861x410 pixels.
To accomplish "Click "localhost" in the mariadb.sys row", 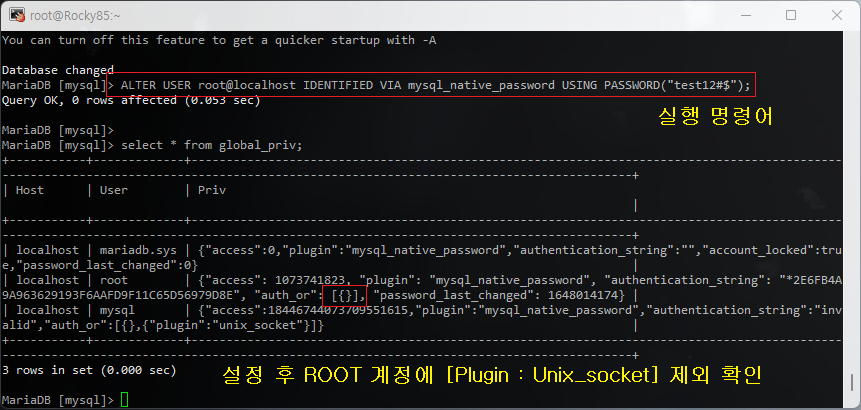I will coord(47,250).
